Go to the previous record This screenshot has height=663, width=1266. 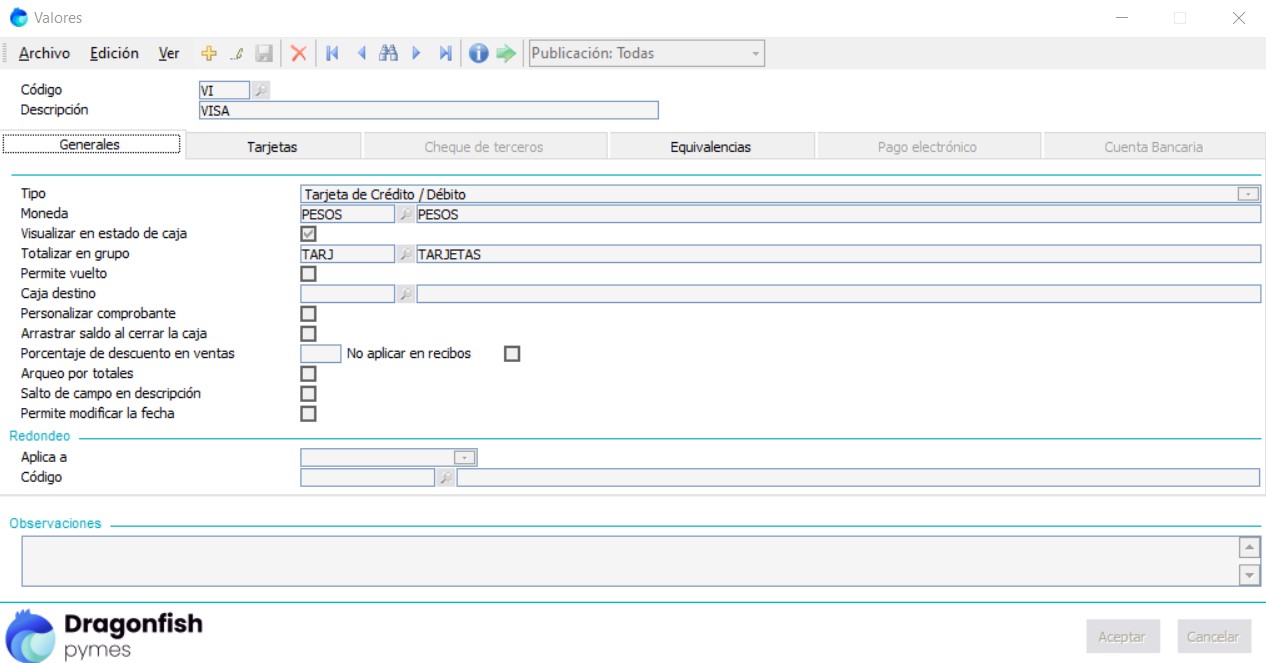click(361, 54)
